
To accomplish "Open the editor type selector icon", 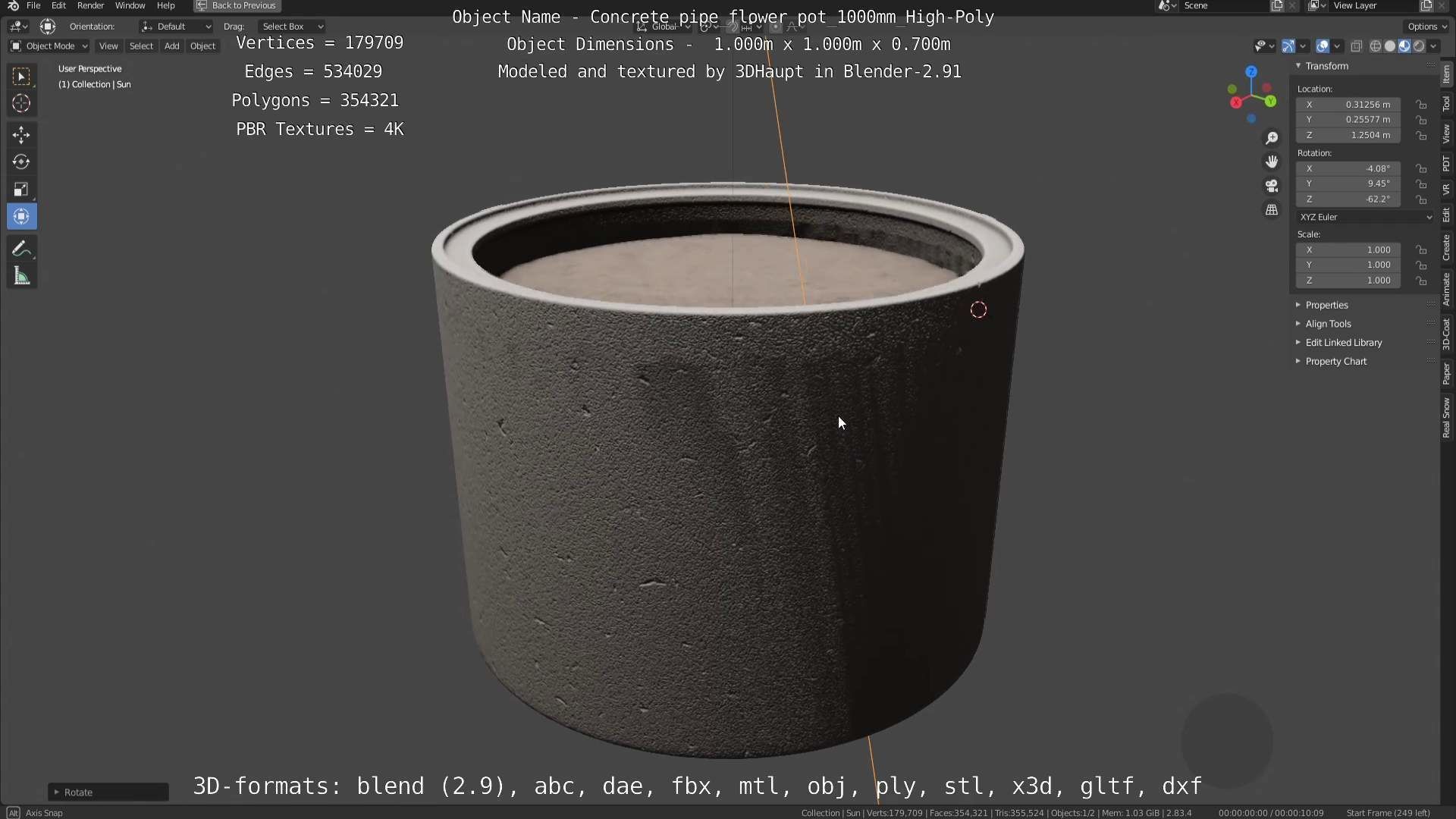I will pyautogui.click(x=18, y=27).
